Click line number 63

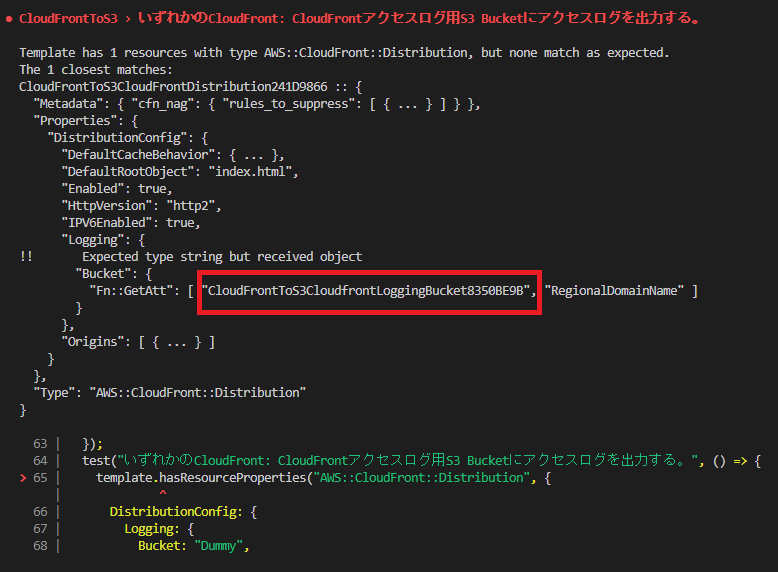click(x=40, y=444)
